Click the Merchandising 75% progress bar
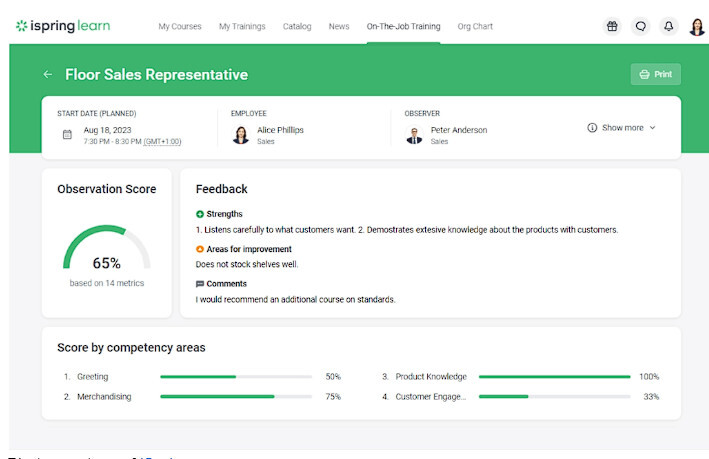Image resolution: width=709 pixels, height=459 pixels. coord(236,397)
